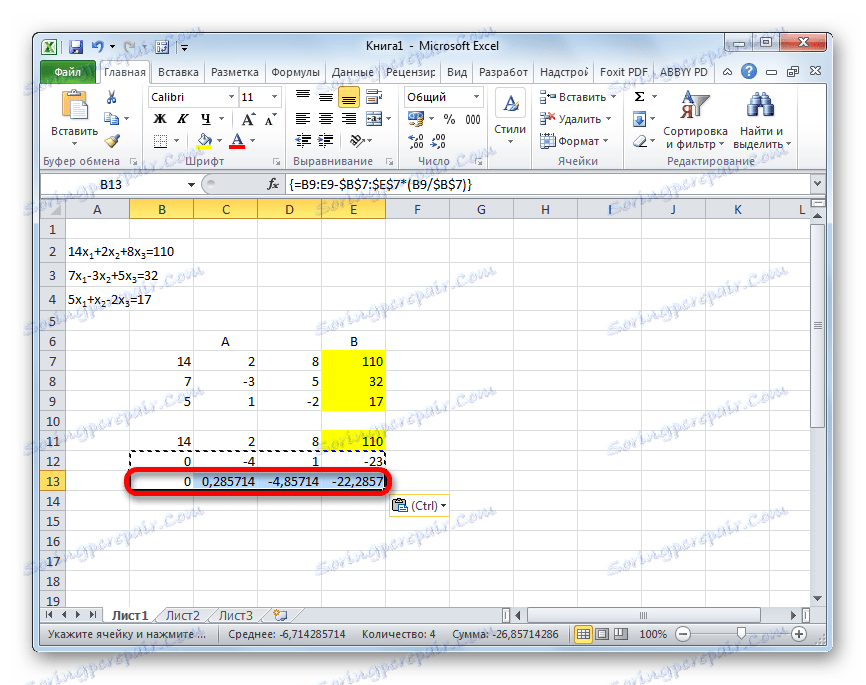
Task: Click the Excel Help question mark icon
Action: [x=748, y=71]
